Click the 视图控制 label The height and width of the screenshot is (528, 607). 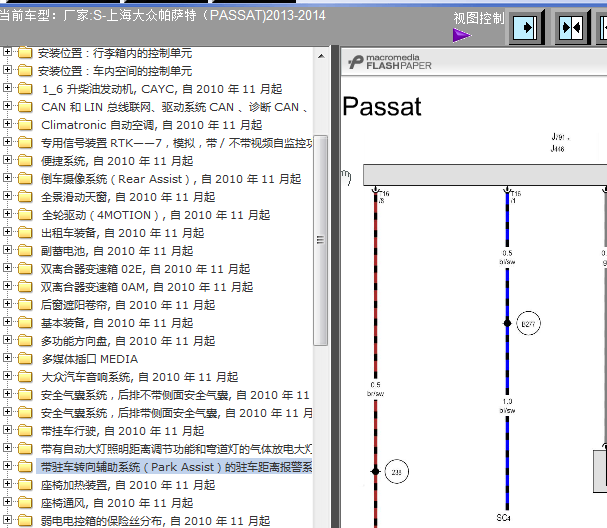point(479,18)
